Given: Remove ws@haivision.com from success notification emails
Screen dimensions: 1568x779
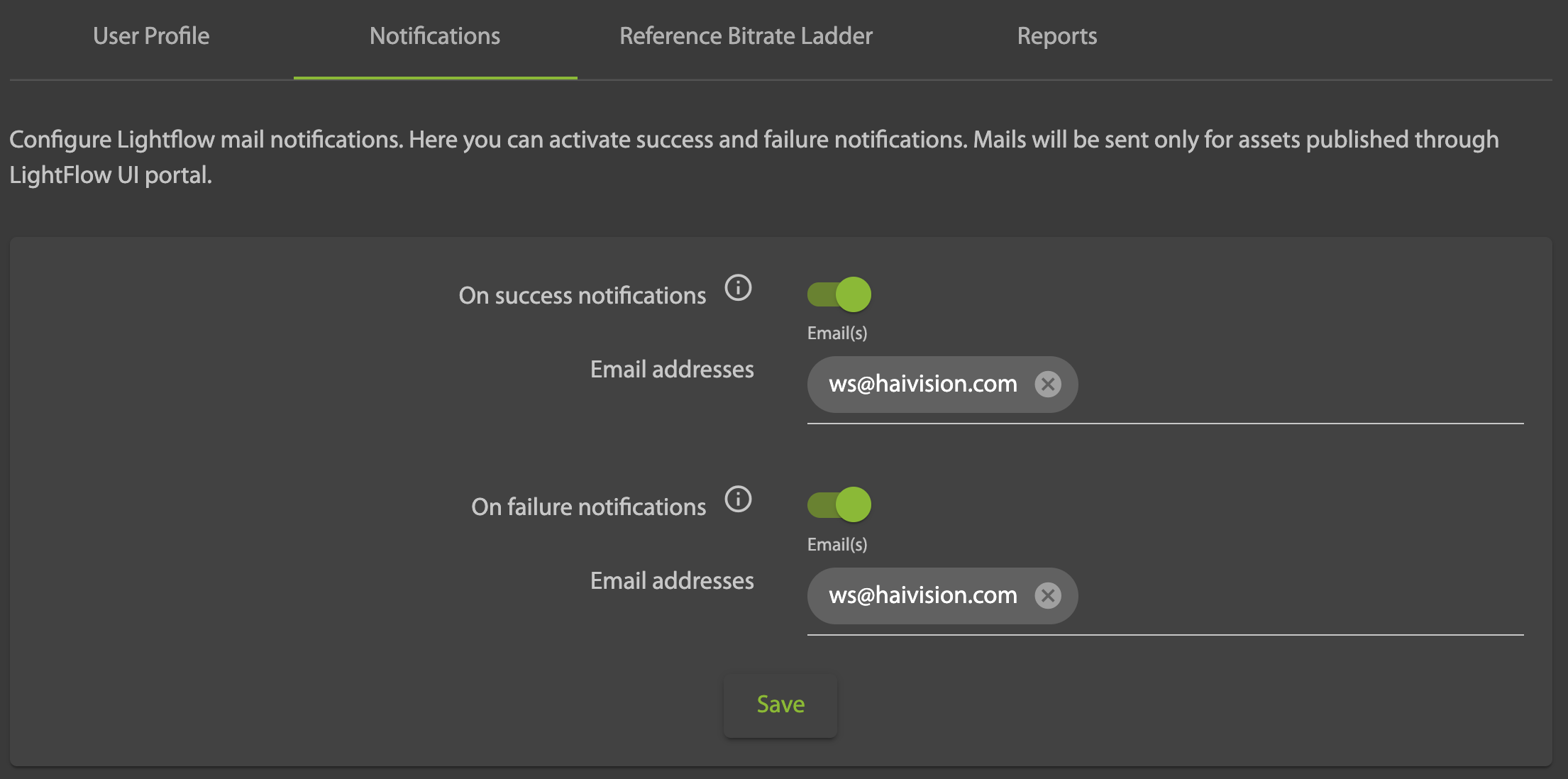Looking at the screenshot, I should click(1048, 384).
